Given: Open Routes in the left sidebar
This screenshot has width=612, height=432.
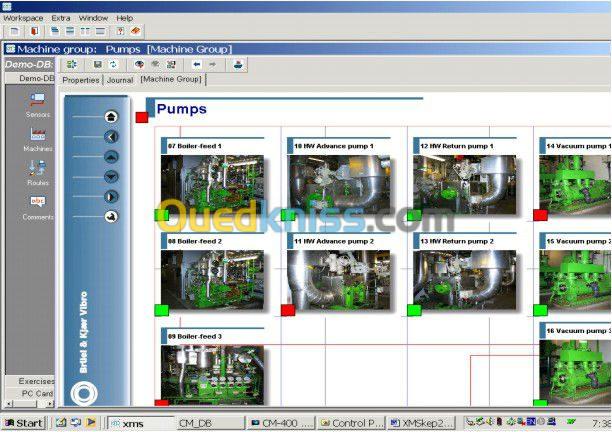Looking at the screenshot, I should [38, 173].
